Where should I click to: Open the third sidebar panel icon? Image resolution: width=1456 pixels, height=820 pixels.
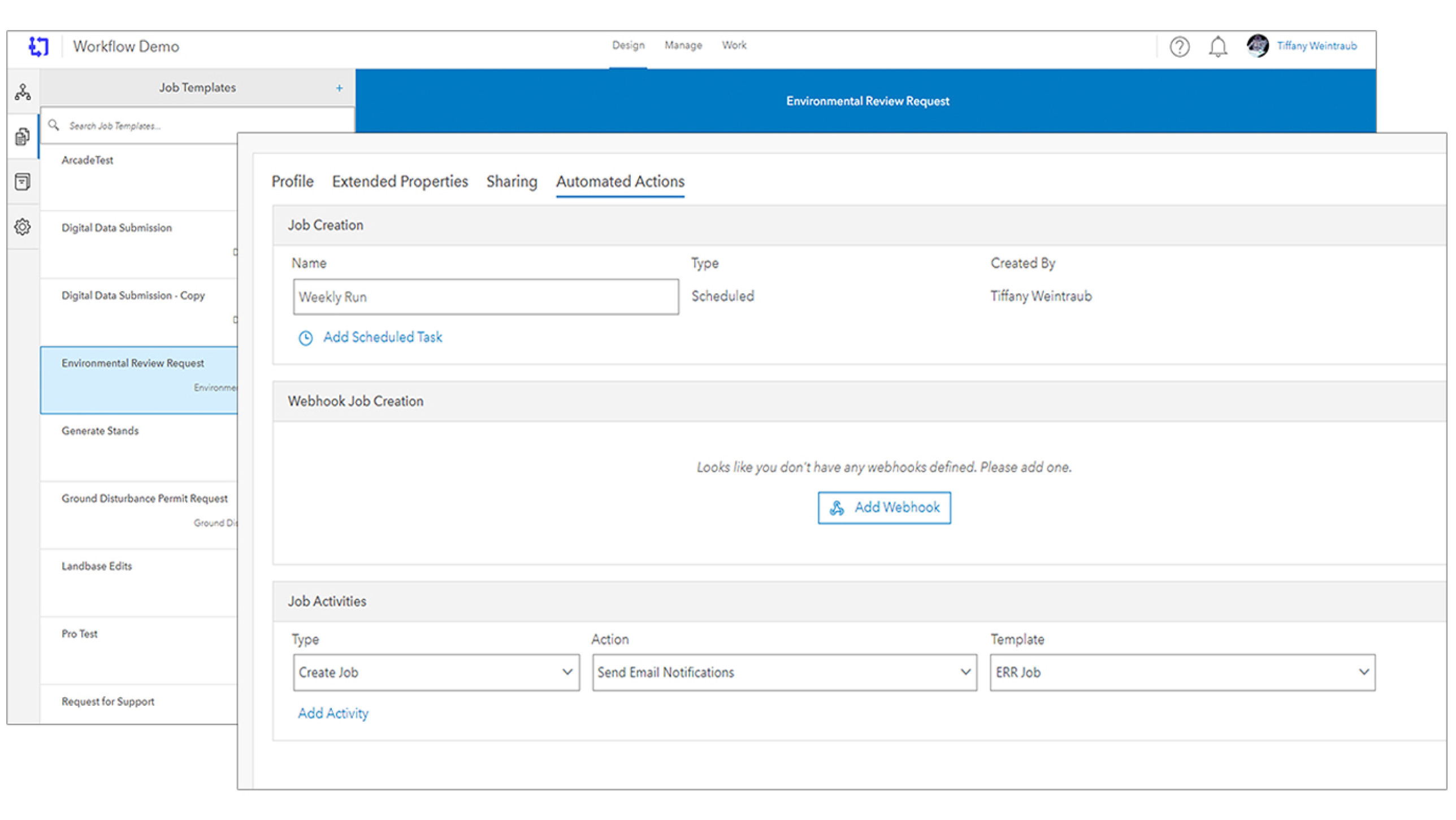(x=23, y=182)
